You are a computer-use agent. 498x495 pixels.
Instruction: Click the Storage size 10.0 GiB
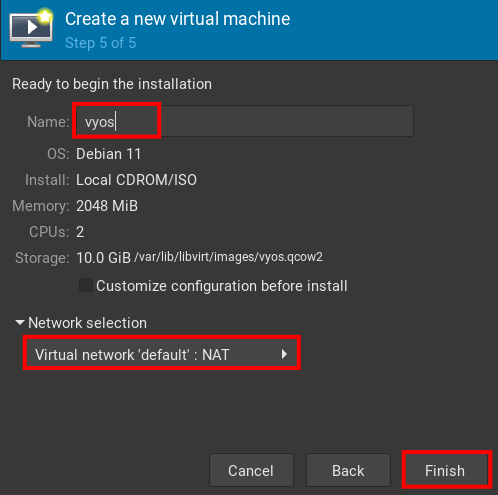103,258
